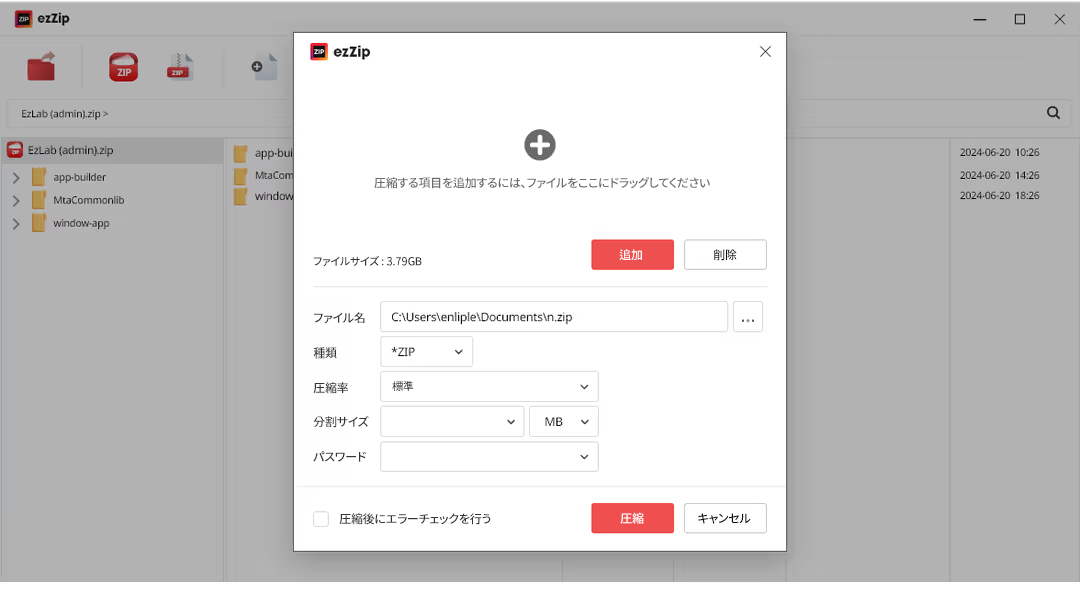Minimize the main ezZip window
This screenshot has height=602, width=1080.
click(x=979, y=19)
